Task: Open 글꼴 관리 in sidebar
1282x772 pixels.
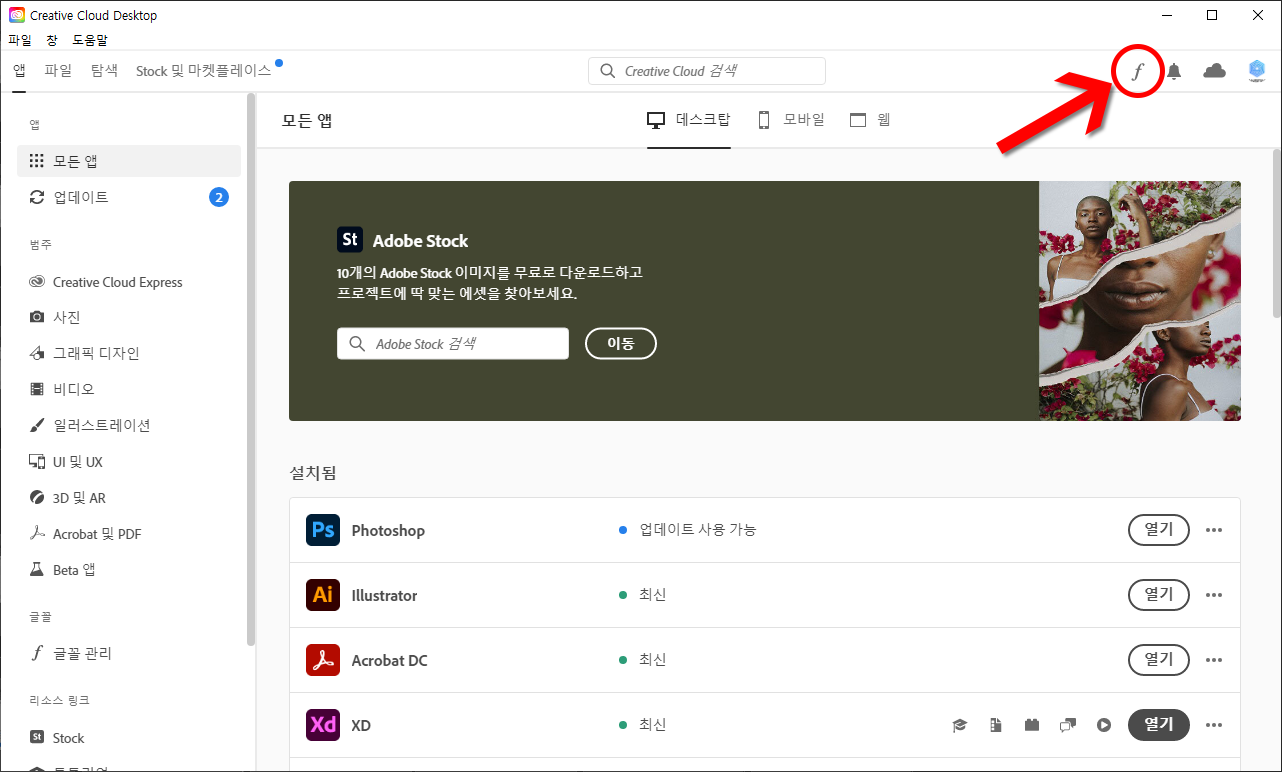Action: coord(129,653)
